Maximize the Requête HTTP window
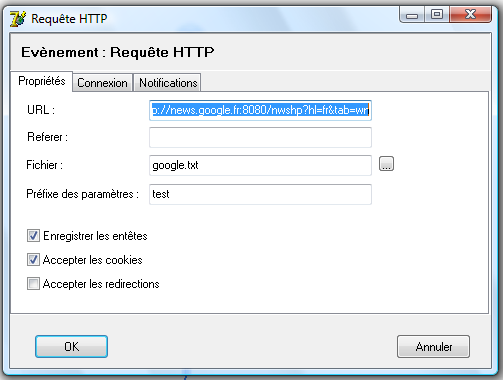This screenshot has width=503, height=380. click(437, 15)
